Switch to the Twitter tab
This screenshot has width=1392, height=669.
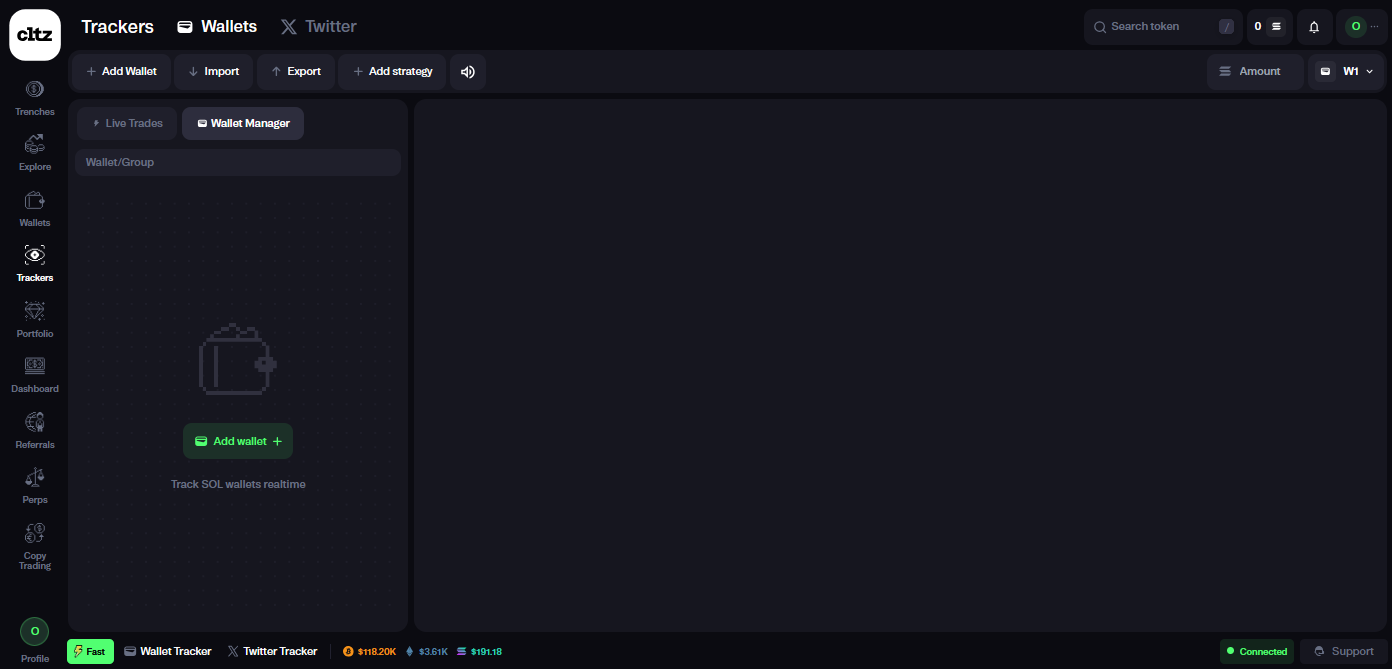coord(318,27)
